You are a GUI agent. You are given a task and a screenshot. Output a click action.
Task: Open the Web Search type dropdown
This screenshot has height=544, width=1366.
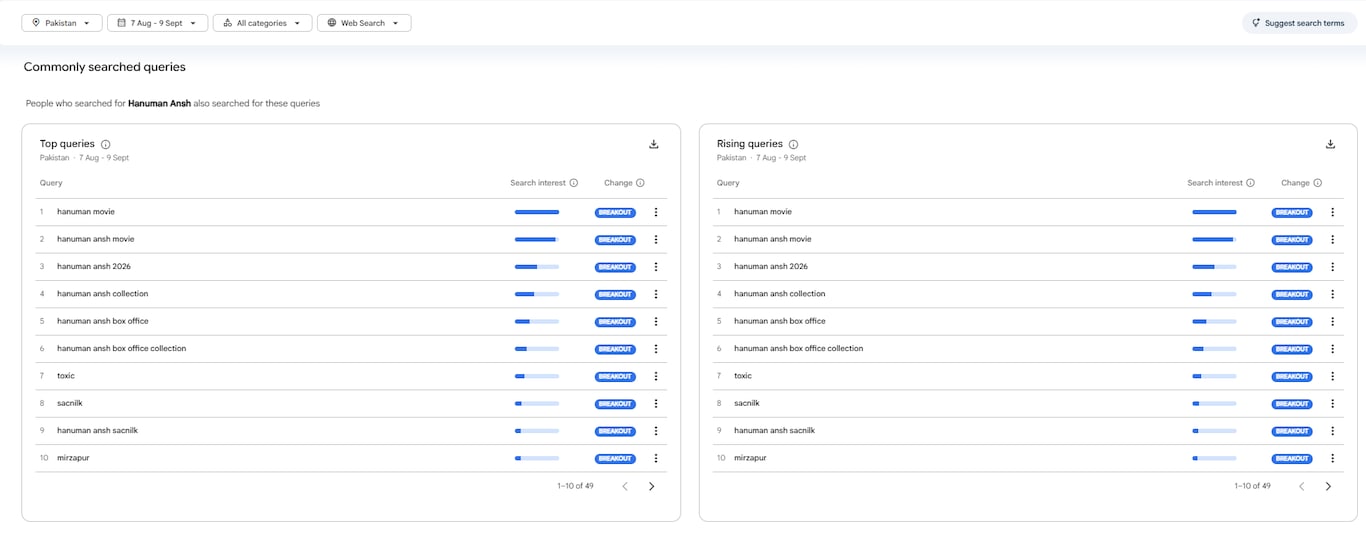tap(364, 23)
